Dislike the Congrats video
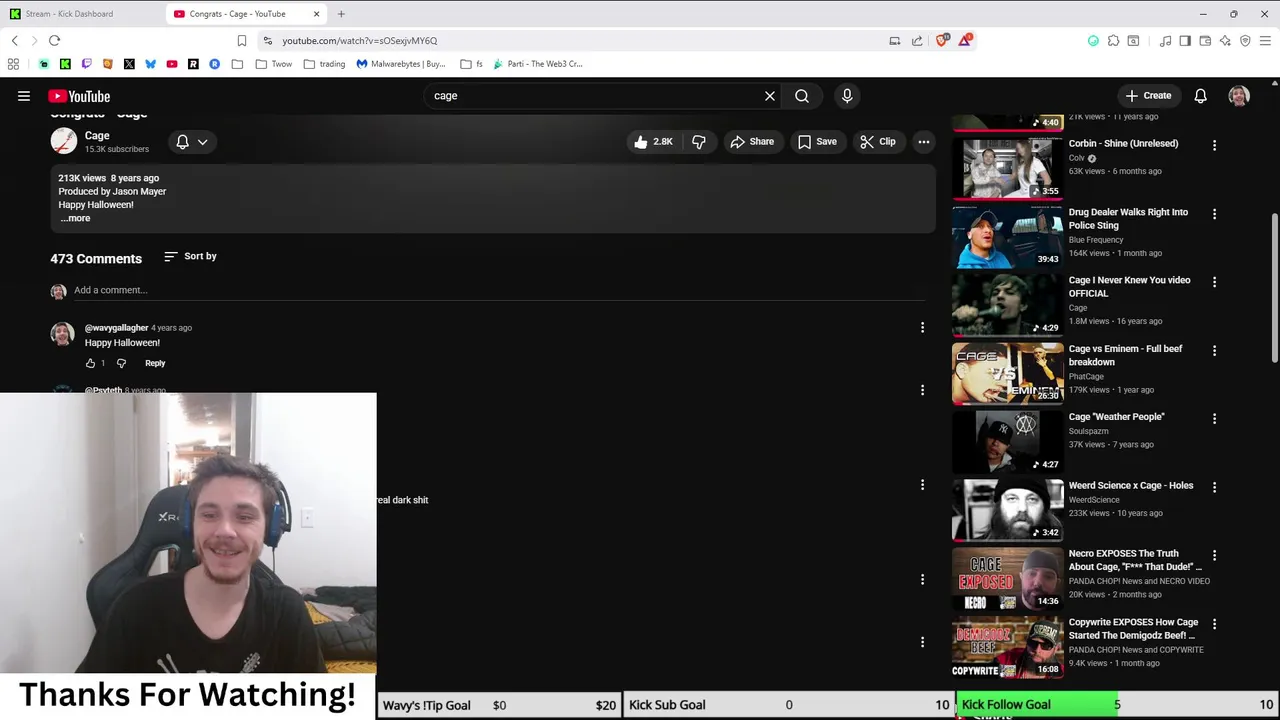The image size is (1280, 720). point(699,142)
